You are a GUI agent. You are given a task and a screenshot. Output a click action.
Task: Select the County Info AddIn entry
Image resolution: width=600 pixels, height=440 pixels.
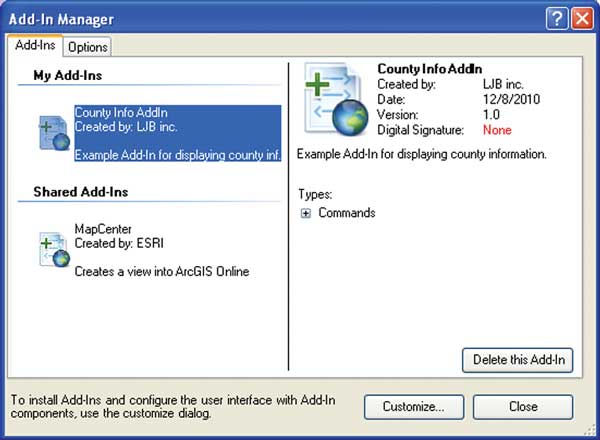178,134
